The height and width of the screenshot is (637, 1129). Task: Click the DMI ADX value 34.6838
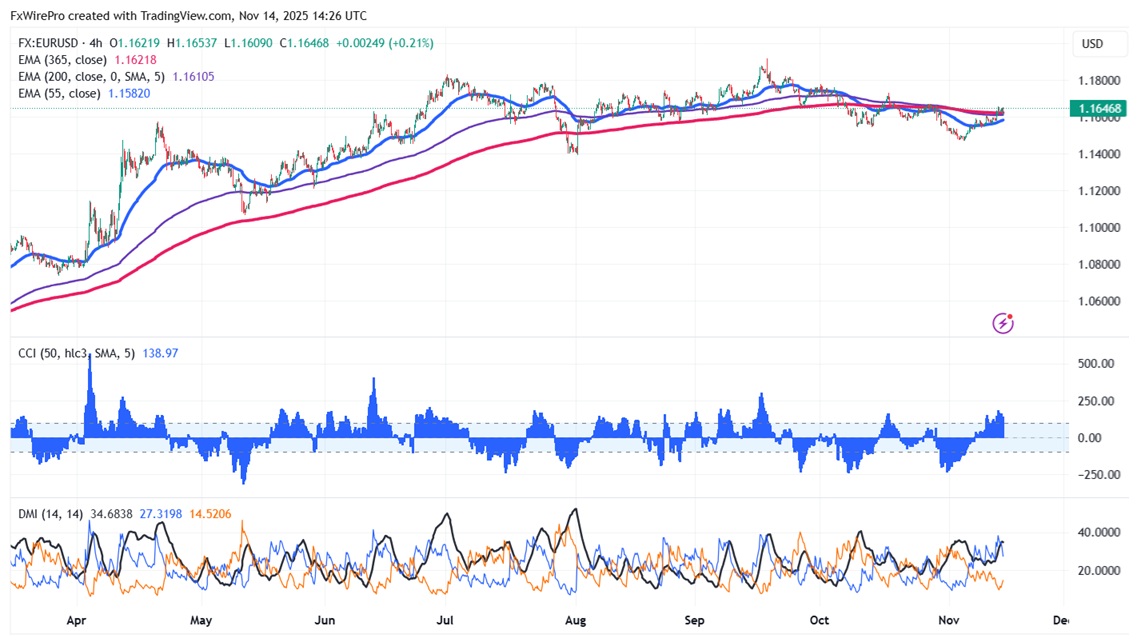pos(112,514)
